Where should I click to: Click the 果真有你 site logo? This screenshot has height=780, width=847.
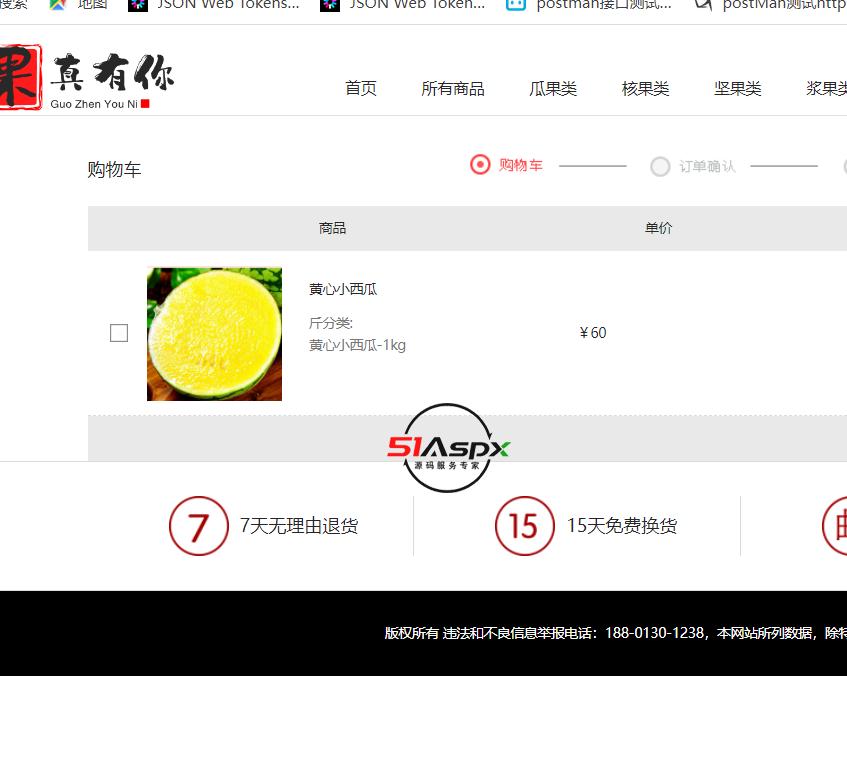pos(86,77)
